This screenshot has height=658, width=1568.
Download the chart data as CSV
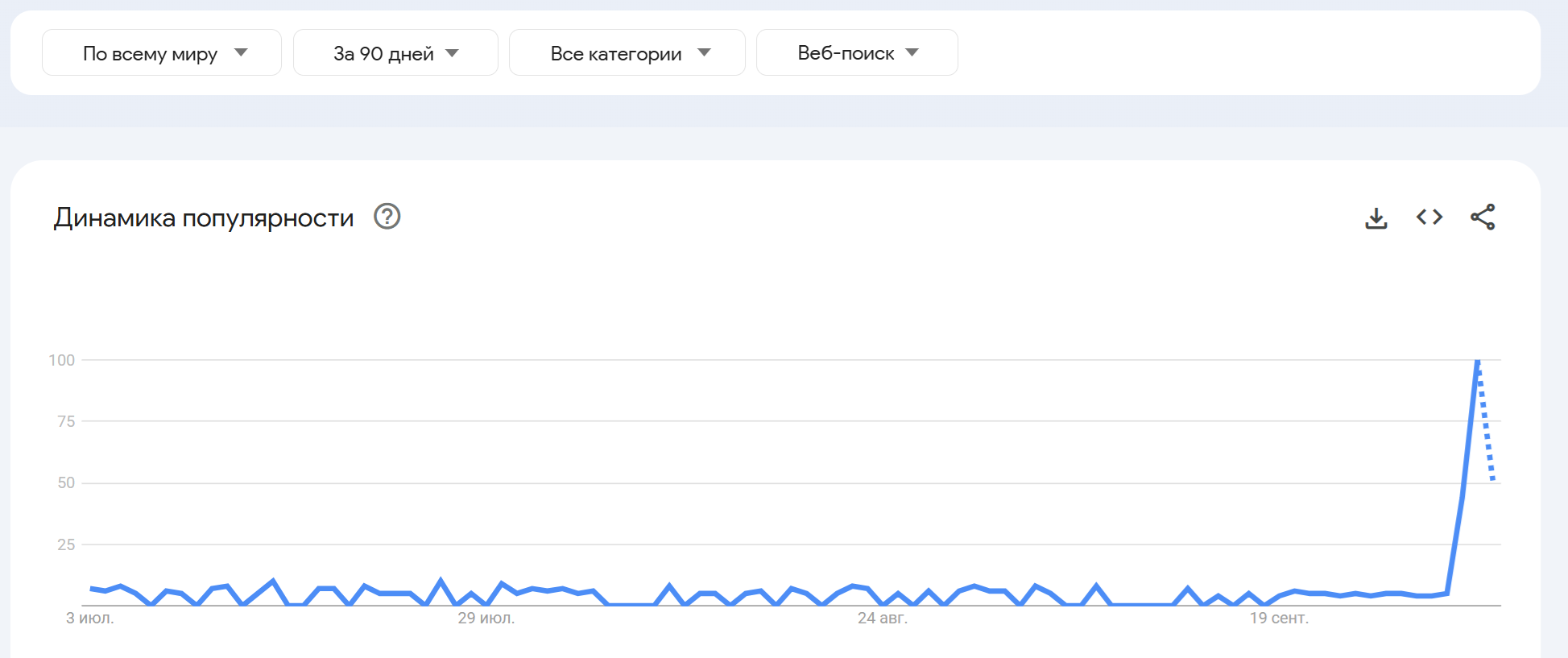(1376, 217)
